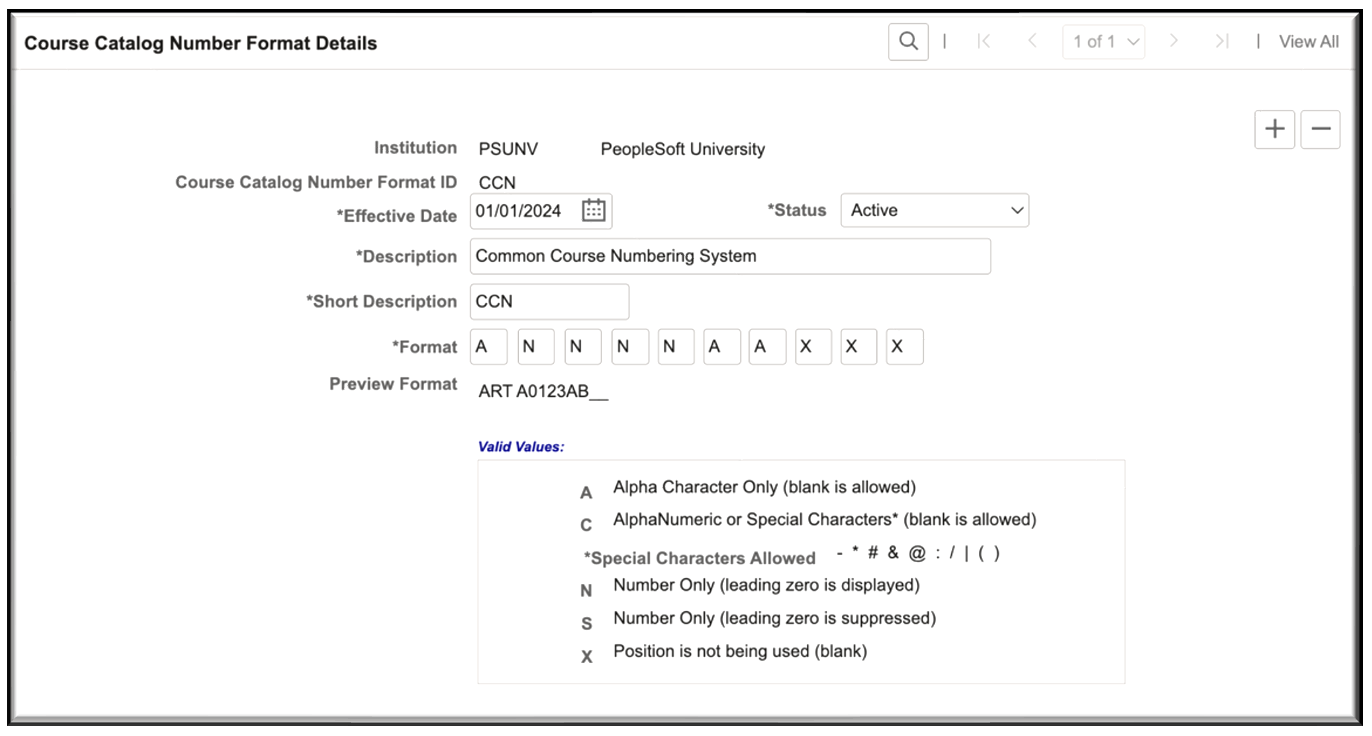The image size is (1372, 736).
Task: Jump to the last record
Action: pyautogui.click(x=1220, y=42)
